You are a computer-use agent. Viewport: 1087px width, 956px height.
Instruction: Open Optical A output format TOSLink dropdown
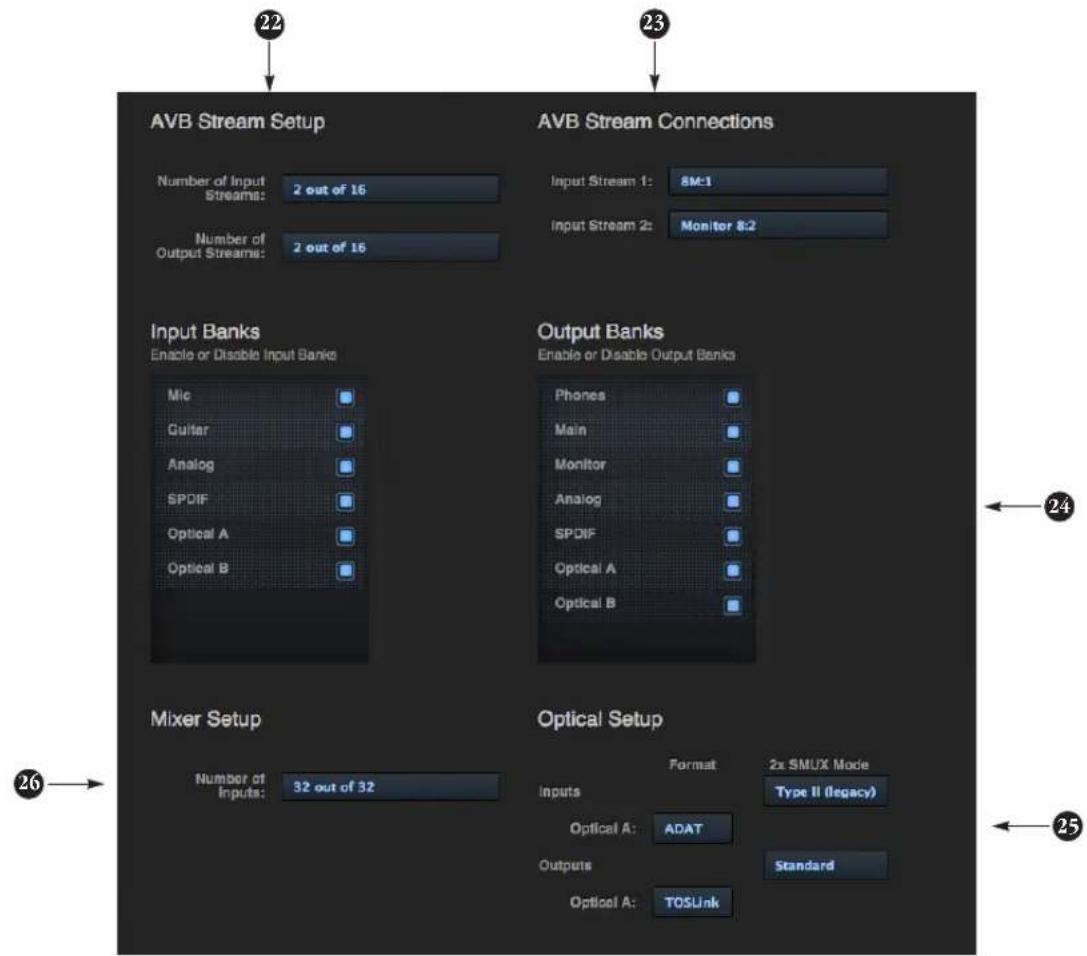pos(692,902)
